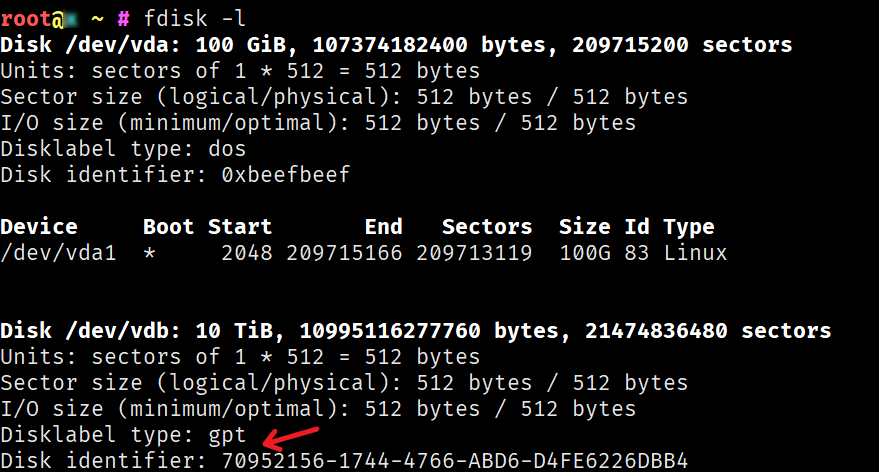Click the 'Type' column header
879x472 pixels.
pyautogui.click(x=689, y=228)
